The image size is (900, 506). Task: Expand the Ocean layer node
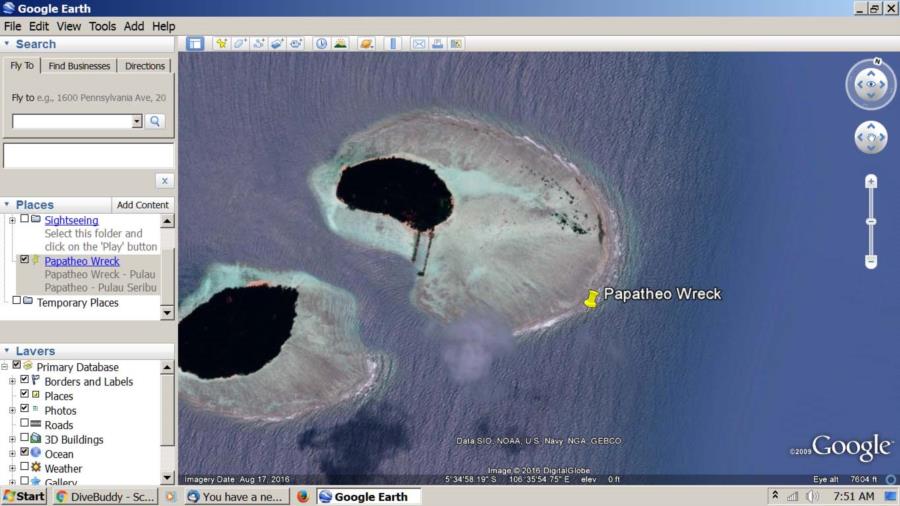pos(12,453)
